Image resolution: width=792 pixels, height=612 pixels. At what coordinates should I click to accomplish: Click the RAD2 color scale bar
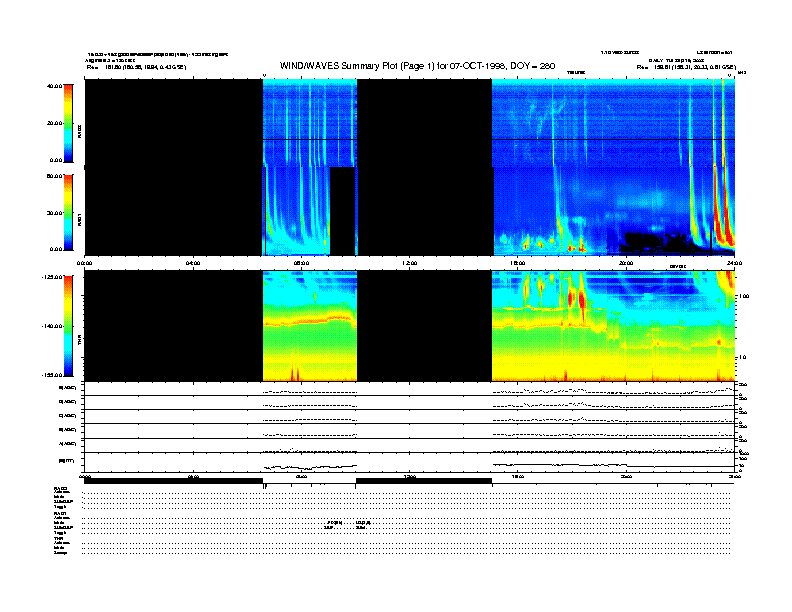click(68, 123)
